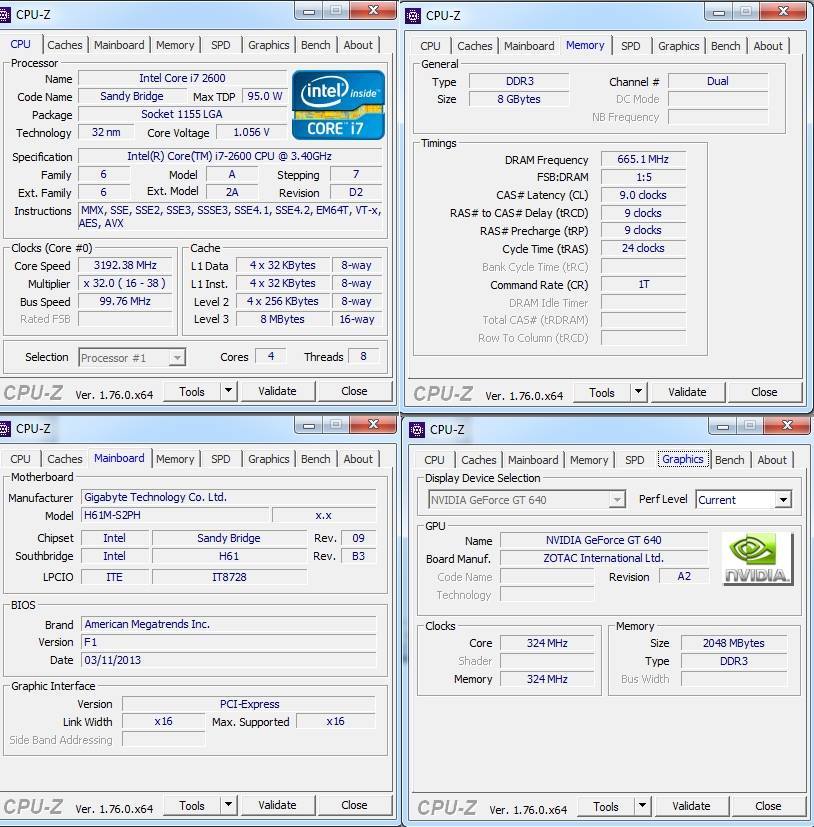Click Tools button in Mainboard window
The image size is (814, 827).
191,805
